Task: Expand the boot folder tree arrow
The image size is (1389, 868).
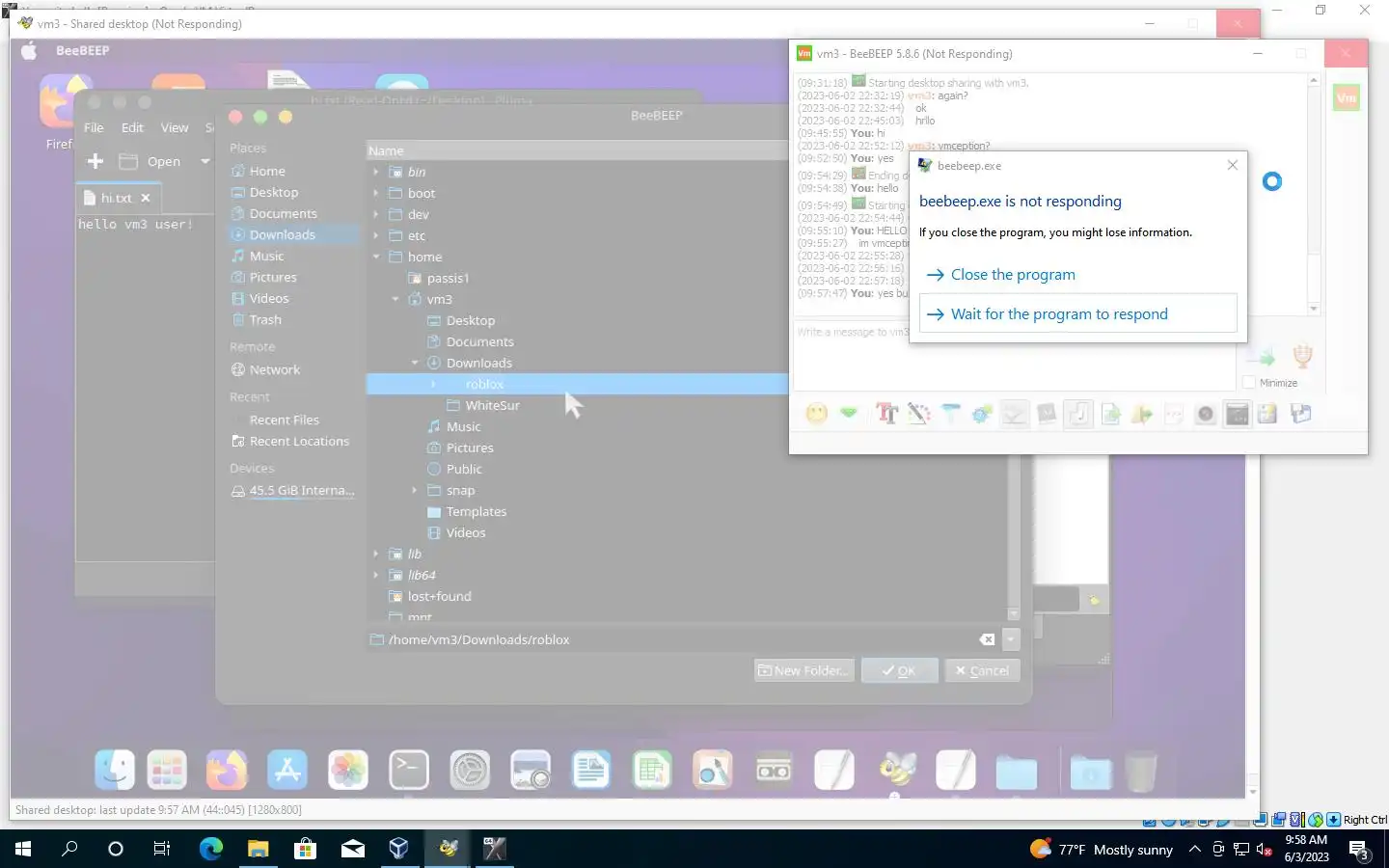Action: coord(376,193)
